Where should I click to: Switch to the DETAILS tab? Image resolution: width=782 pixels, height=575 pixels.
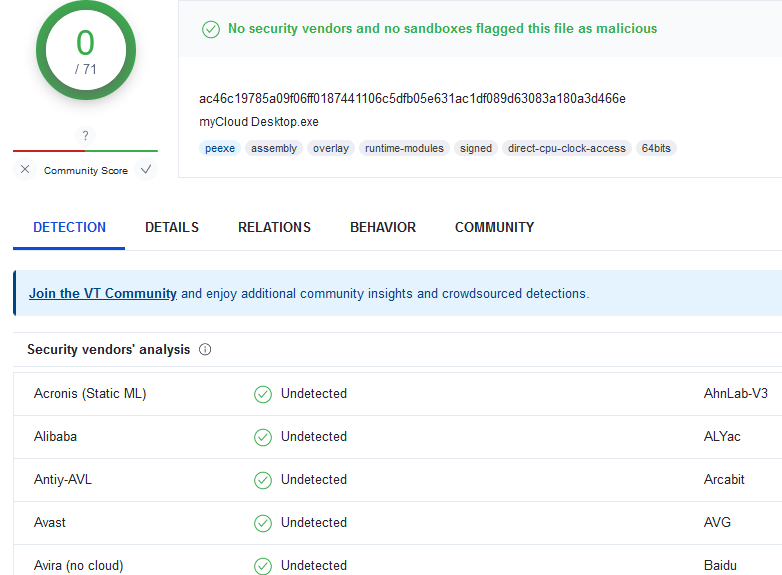172,227
